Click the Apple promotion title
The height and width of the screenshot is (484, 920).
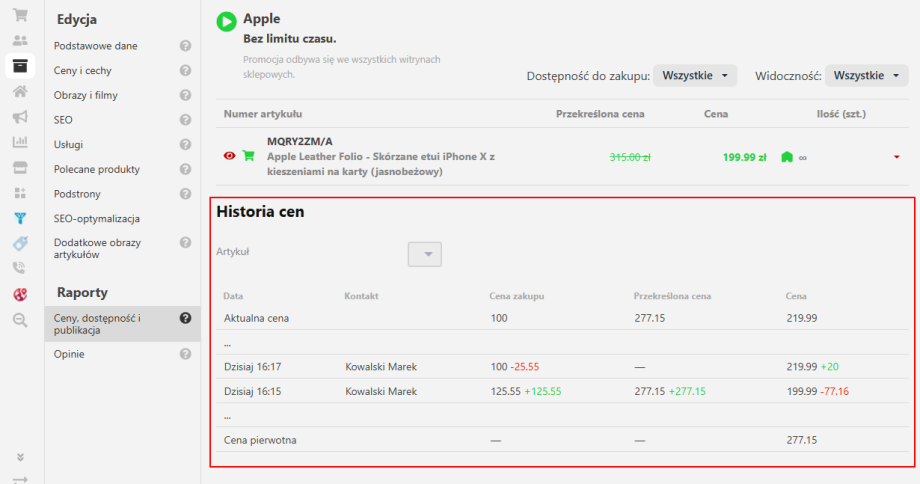[262, 19]
